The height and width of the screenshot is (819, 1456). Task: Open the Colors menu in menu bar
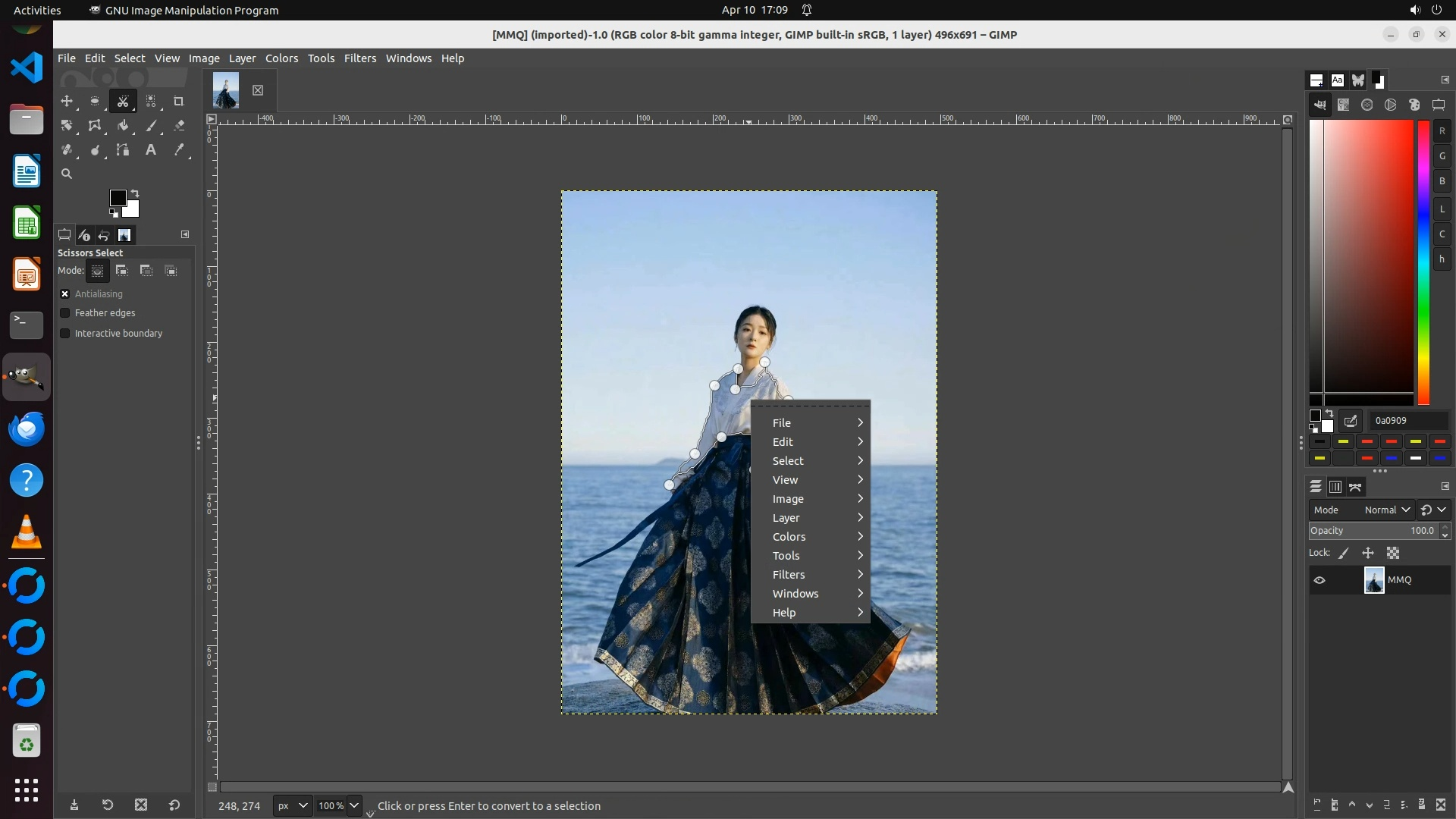click(x=281, y=58)
